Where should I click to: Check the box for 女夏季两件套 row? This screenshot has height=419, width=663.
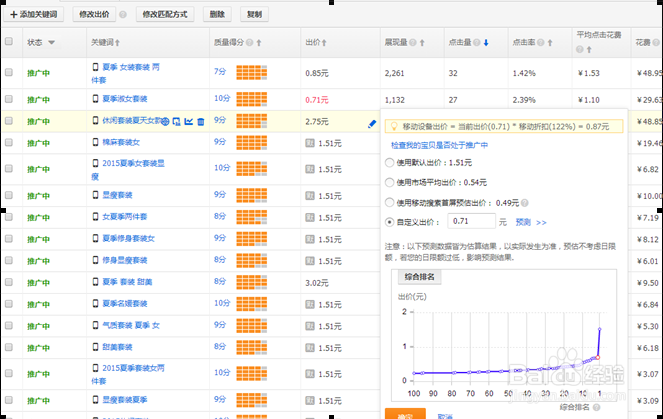[8, 217]
